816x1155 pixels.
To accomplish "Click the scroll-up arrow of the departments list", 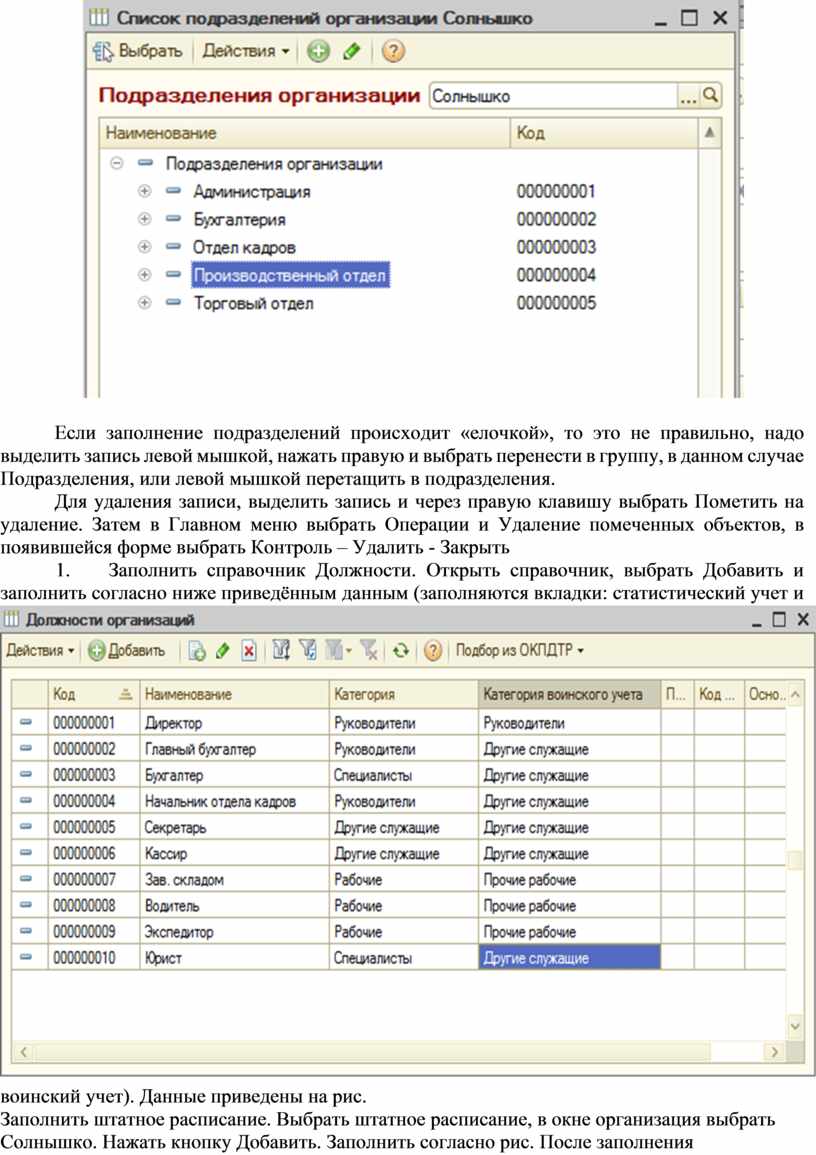I will click(709, 133).
